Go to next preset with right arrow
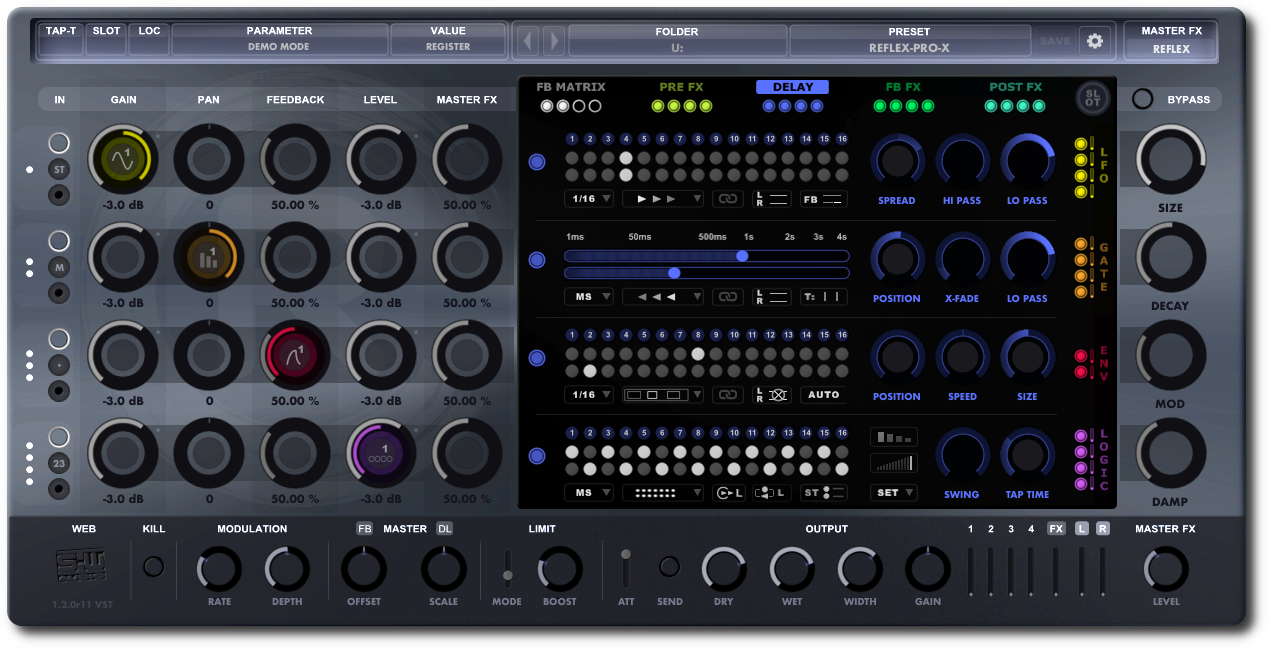 (x=552, y=41)
